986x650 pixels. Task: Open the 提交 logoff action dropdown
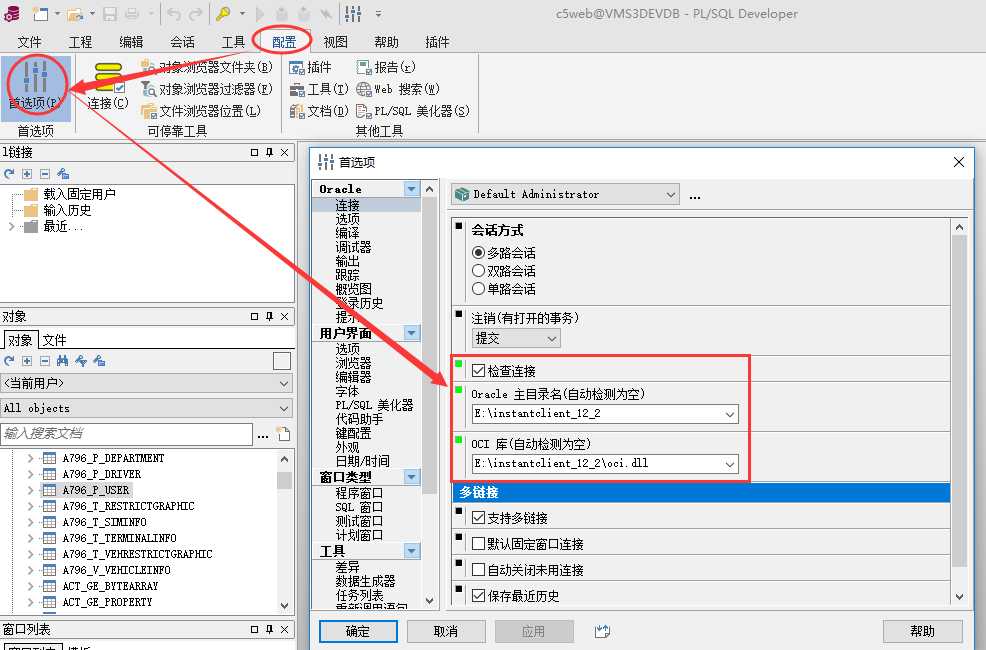pyautogui.click(x=516, y=338)
